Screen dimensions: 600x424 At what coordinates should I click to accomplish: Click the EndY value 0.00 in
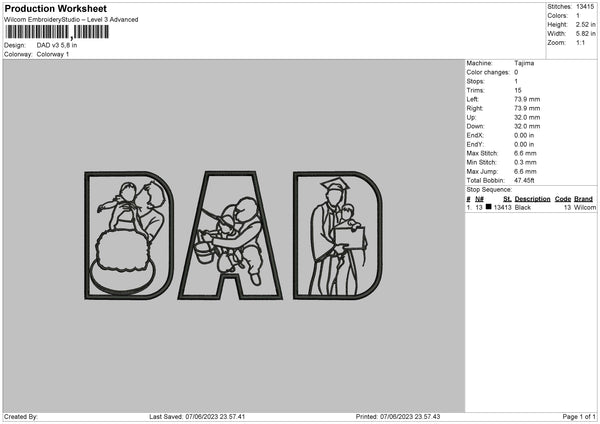[524, 144]
